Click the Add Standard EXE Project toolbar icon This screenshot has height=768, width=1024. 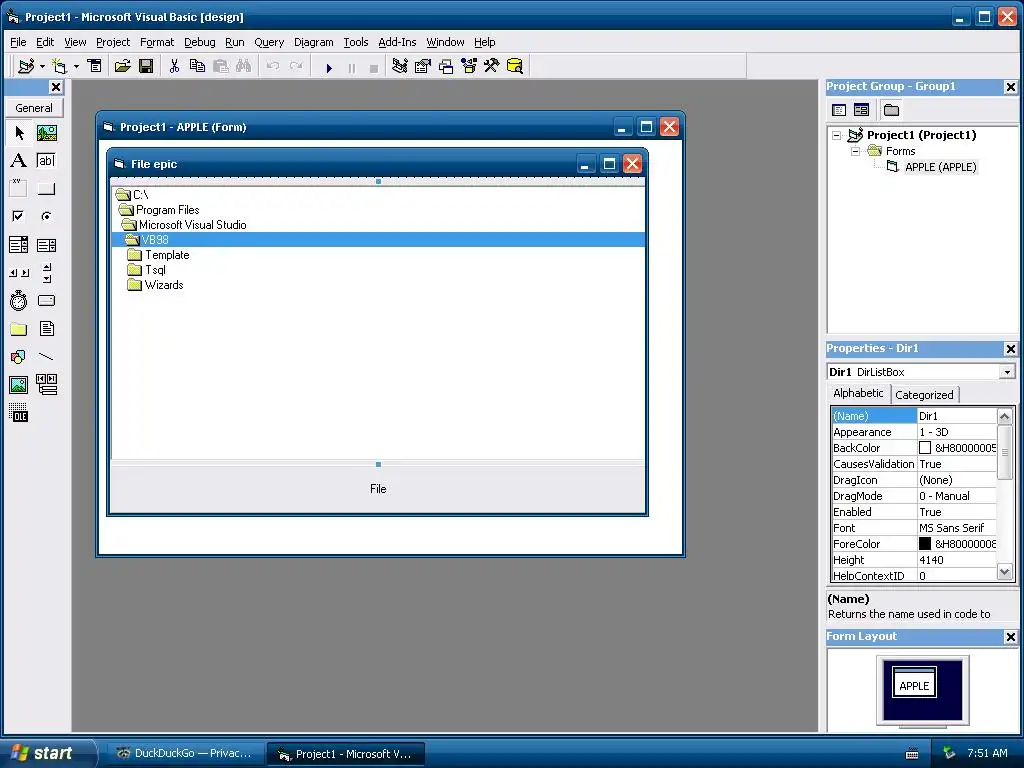(26, 66)
